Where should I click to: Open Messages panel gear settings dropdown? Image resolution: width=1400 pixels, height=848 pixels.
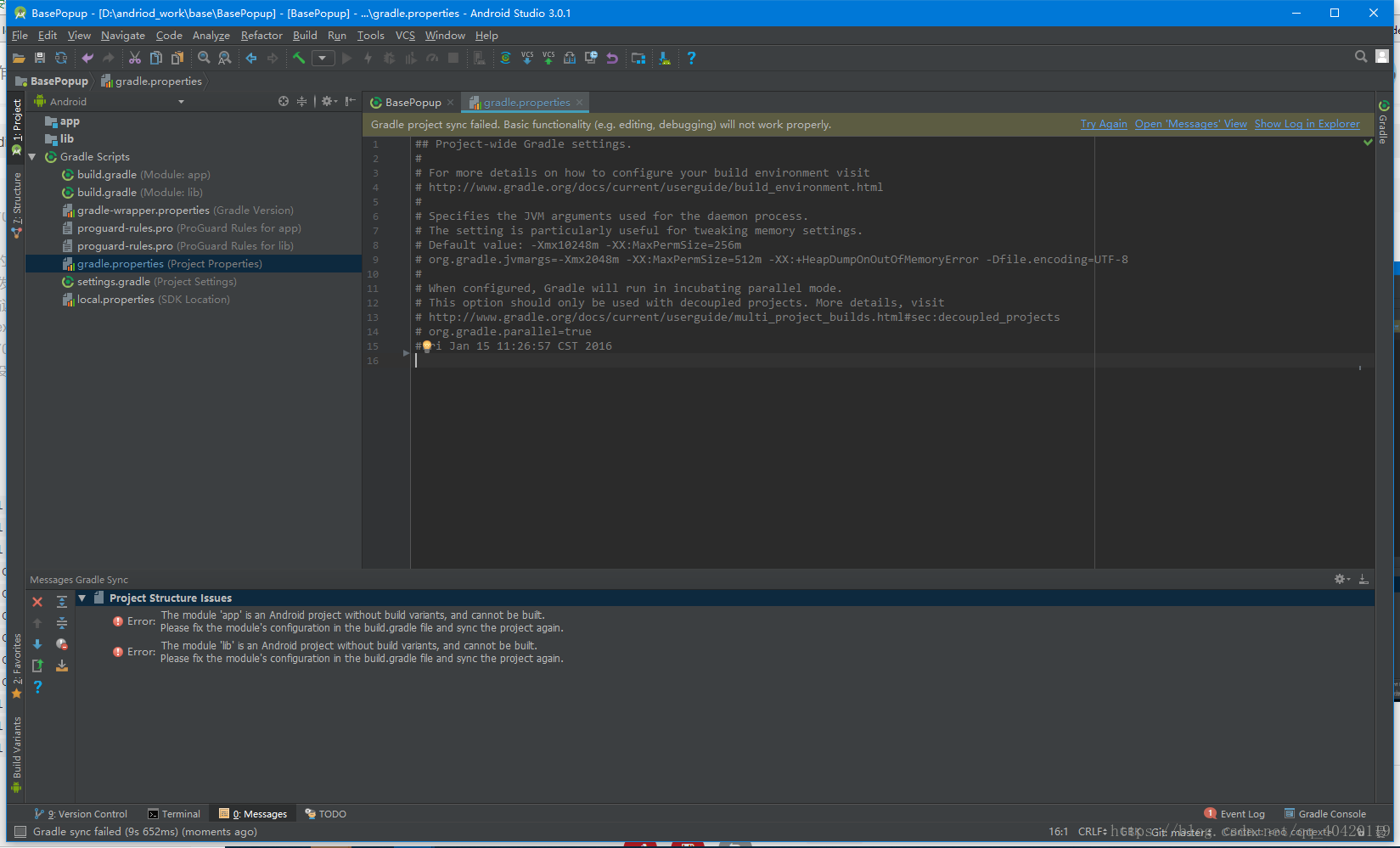point(1341,579)
